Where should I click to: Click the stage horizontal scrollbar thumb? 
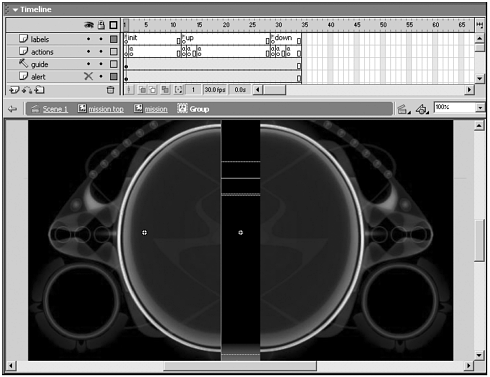click(x=240, y=366)
